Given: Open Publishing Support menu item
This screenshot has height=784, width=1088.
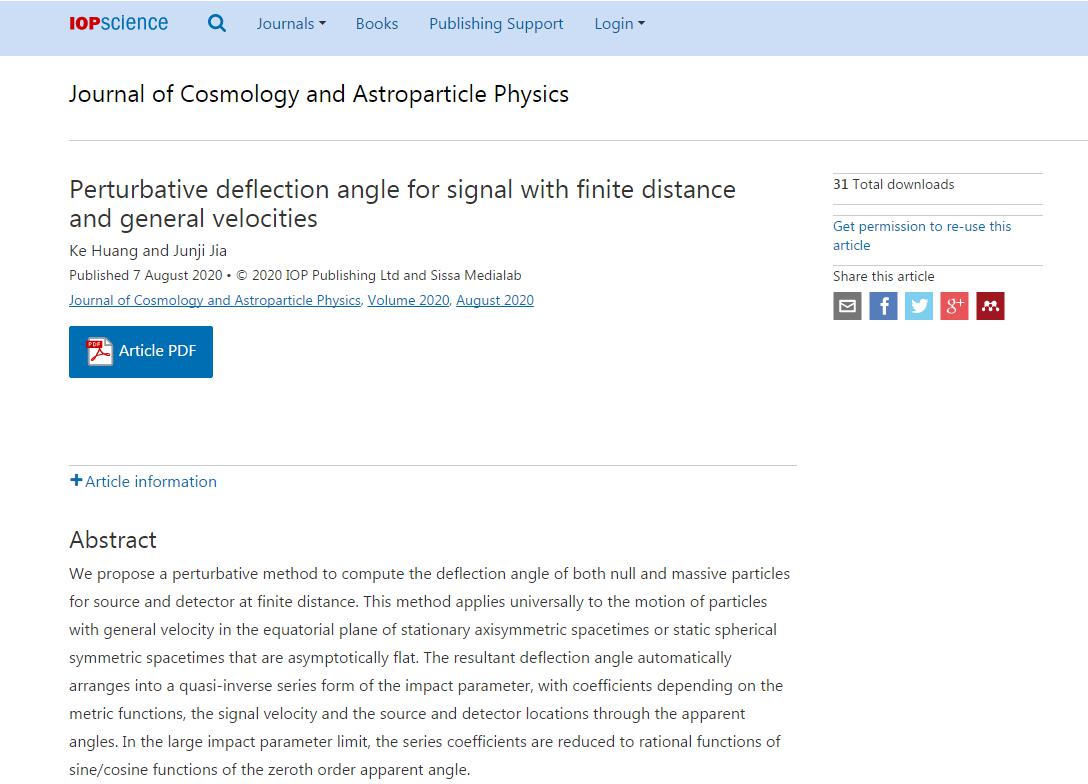Looking at the screenshot, I should (x=496, y=24).
